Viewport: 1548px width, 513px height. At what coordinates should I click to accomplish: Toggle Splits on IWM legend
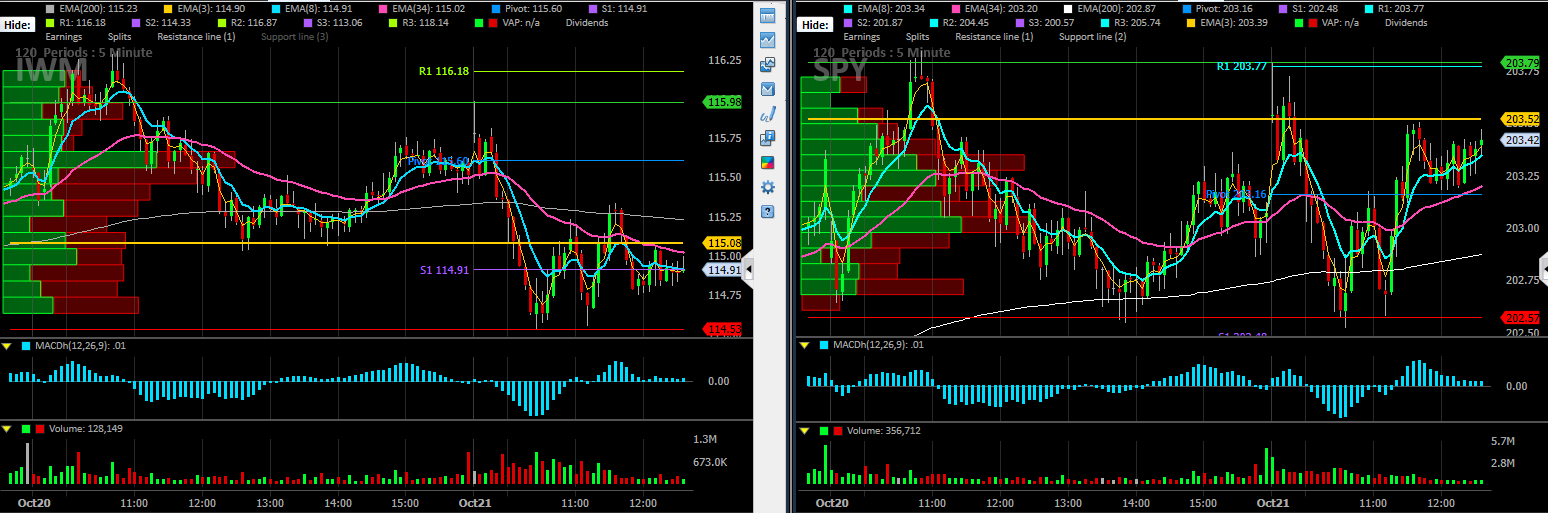coord(120,36)
